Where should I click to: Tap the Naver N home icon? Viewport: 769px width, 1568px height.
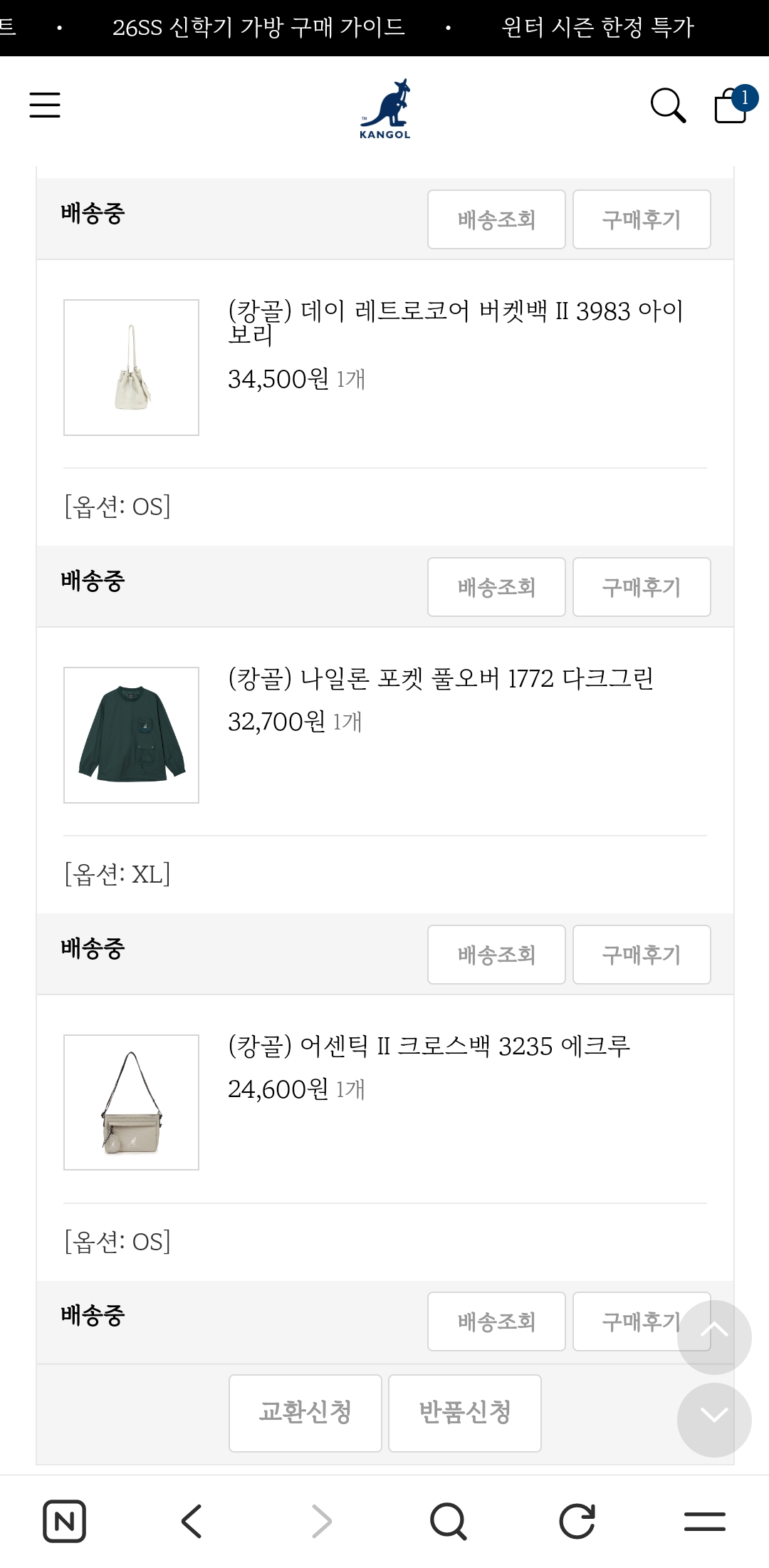pyautogui.click(x=65, y=1521)
